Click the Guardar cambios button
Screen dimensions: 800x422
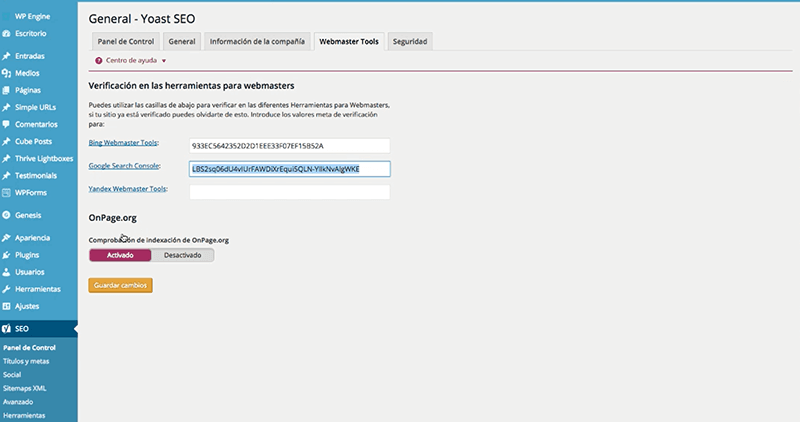point(120,285)
